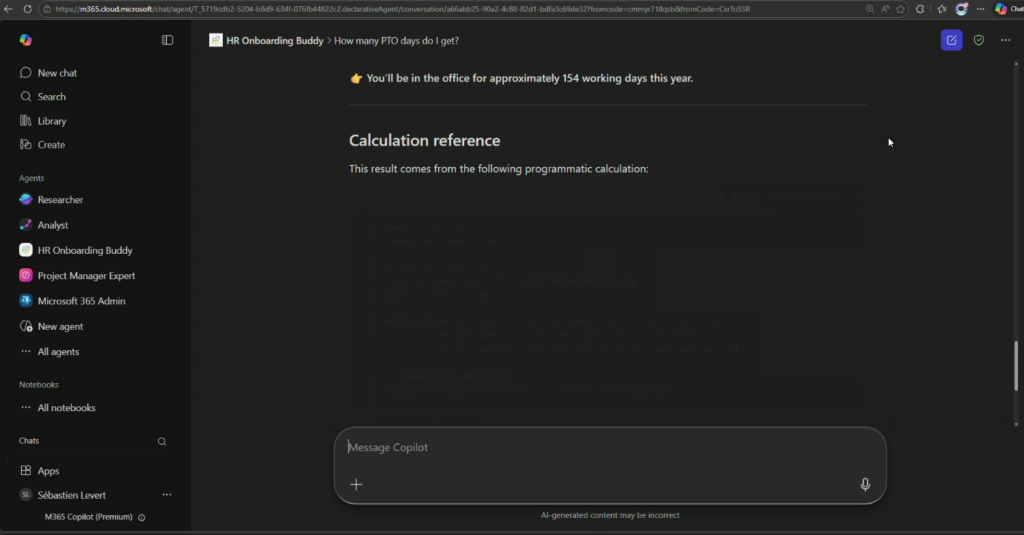Show All agents list
The width and height of the screenshot is (1024, 535).
58,351
